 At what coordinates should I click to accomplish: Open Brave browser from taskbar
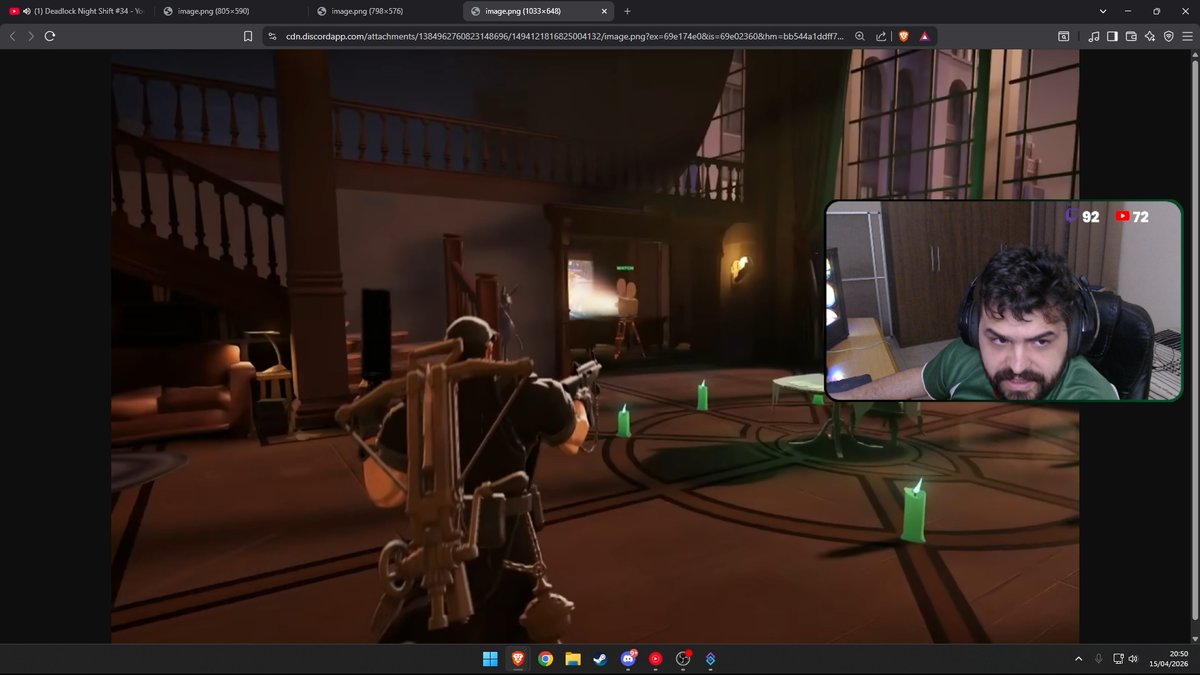click(x=518, y=659)
